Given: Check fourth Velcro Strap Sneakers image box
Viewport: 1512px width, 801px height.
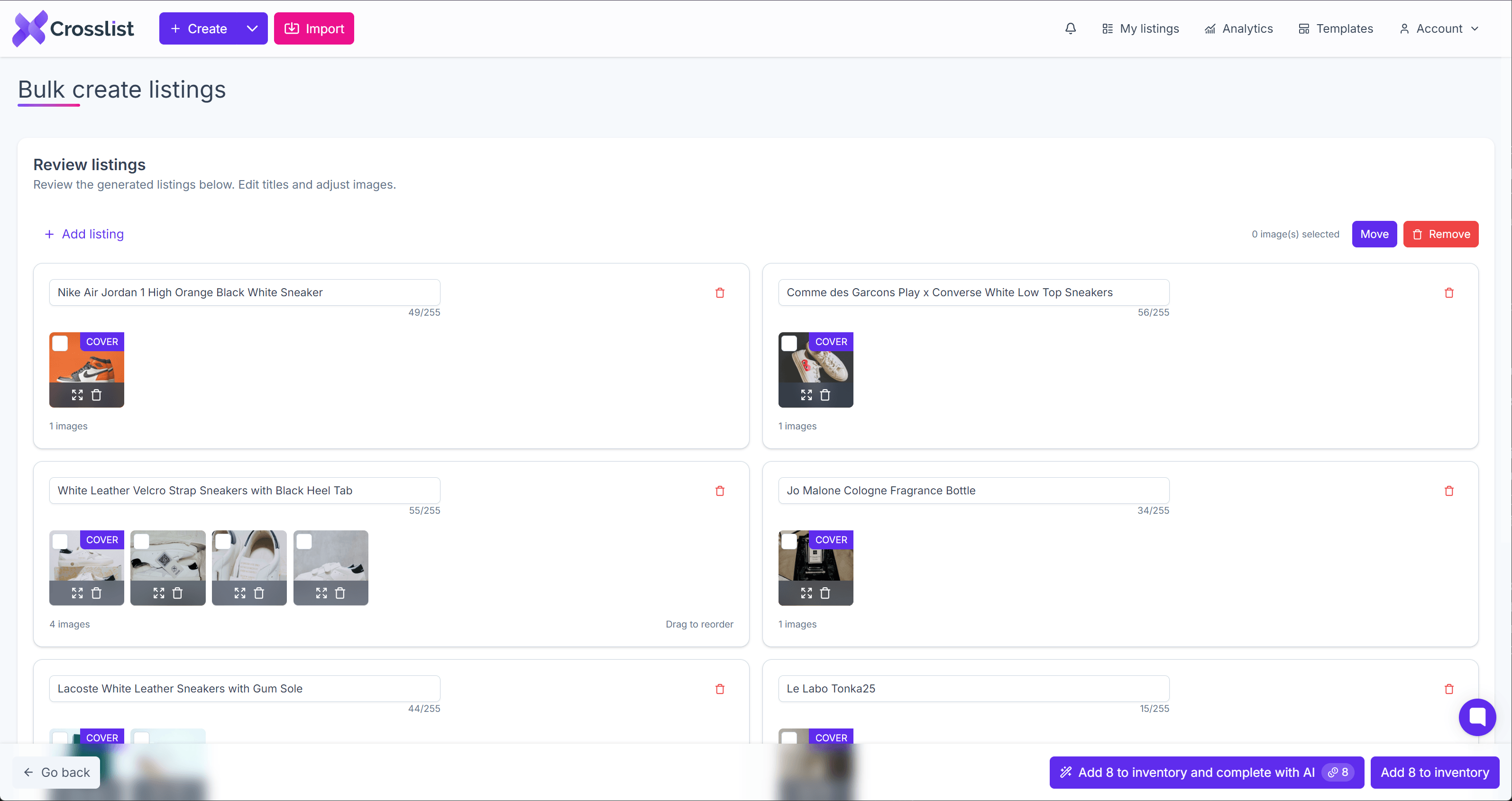Looking at the screenshot, I should tap(304, 541).
